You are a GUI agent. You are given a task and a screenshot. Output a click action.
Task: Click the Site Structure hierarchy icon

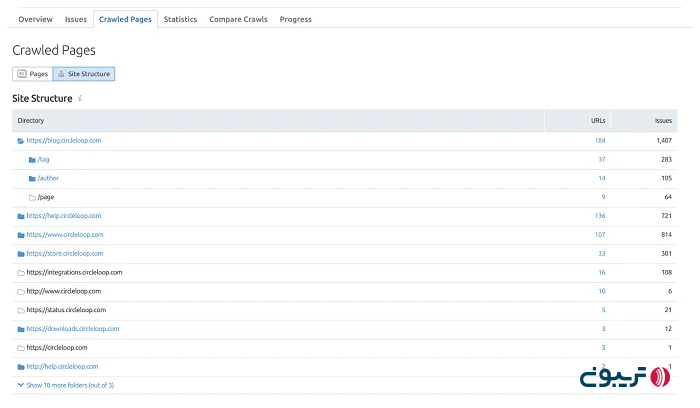[61, 74]
